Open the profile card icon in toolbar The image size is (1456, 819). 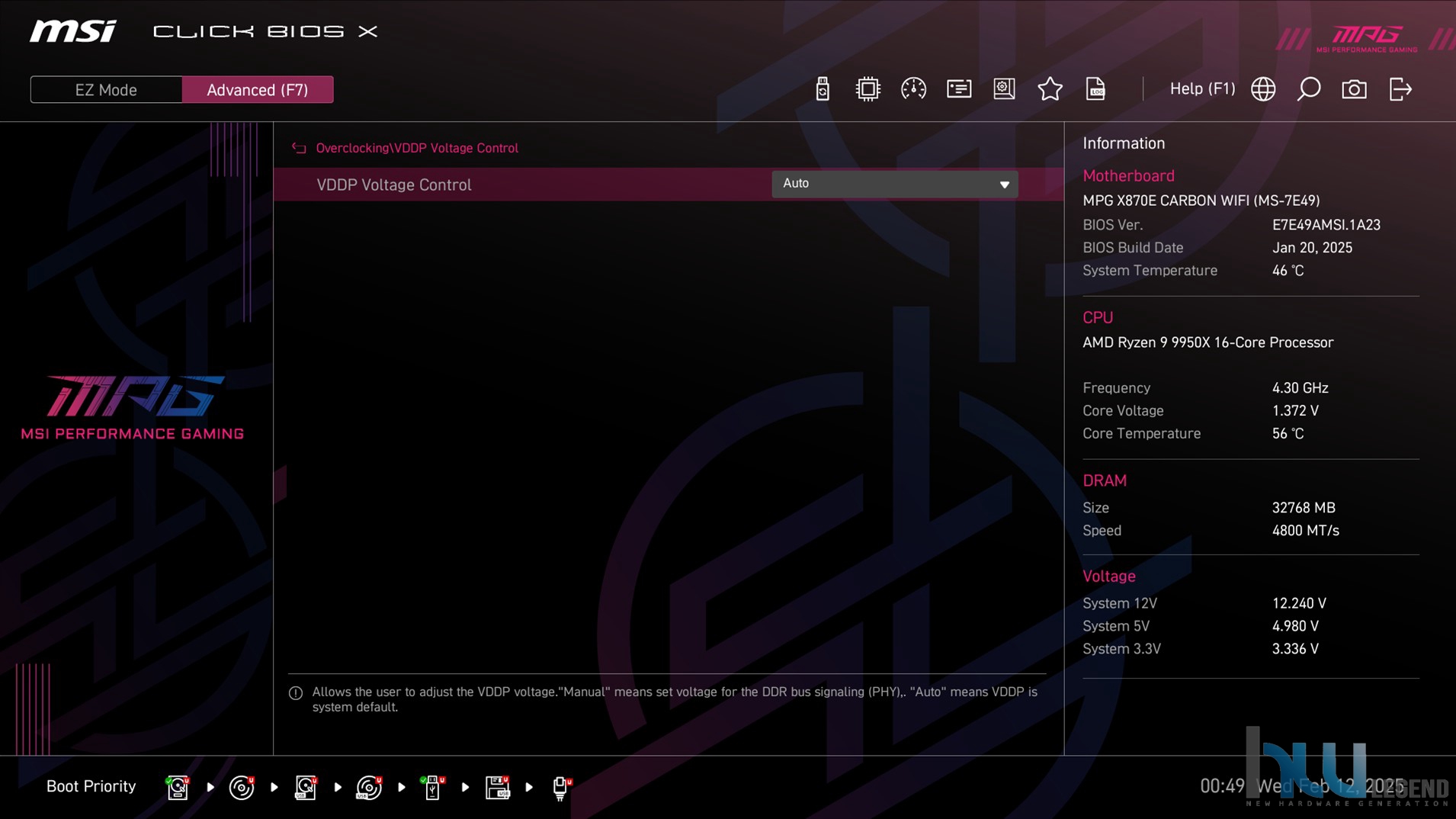[x=959, y=89]
